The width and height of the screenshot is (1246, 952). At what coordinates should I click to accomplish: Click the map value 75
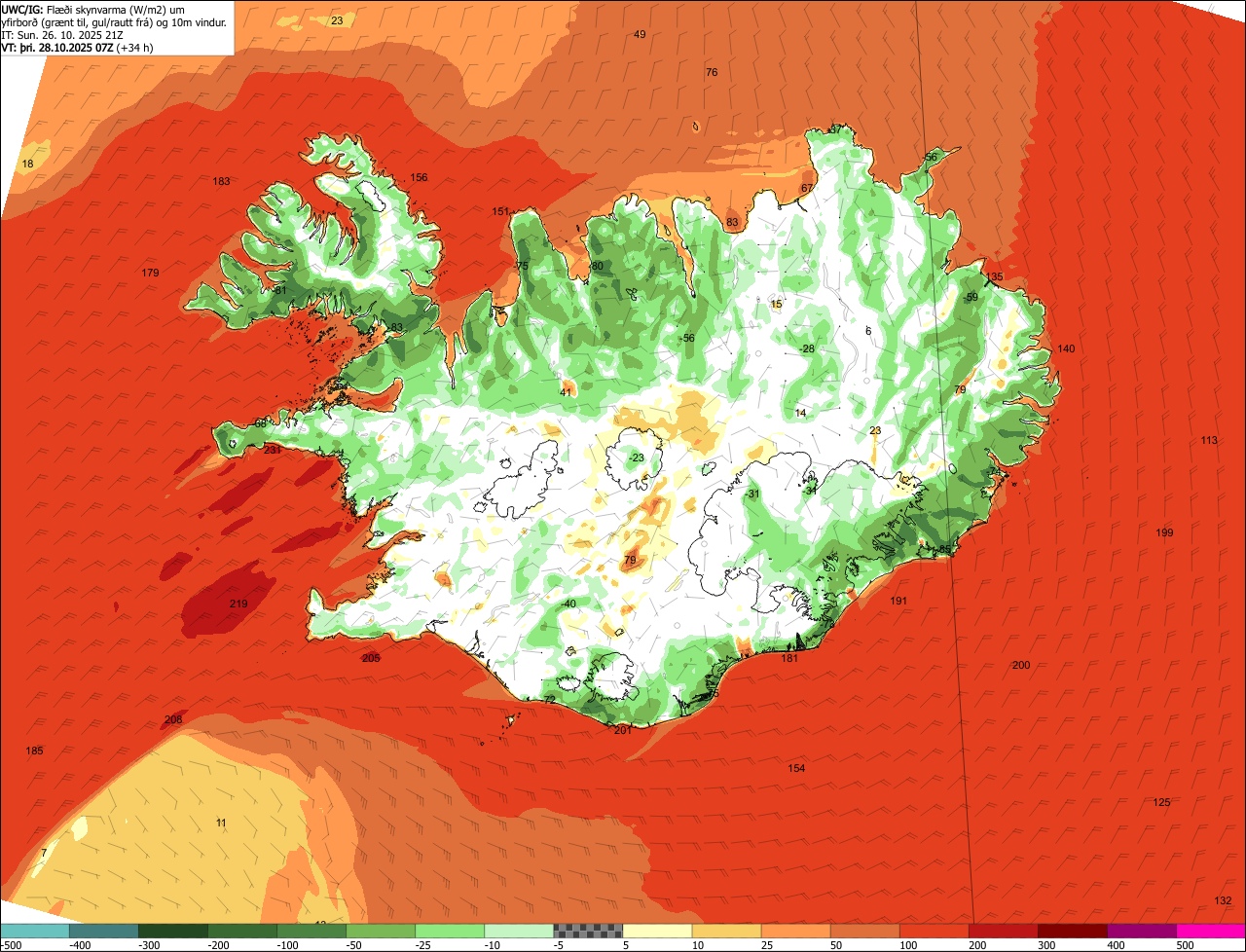click(522, 266)
